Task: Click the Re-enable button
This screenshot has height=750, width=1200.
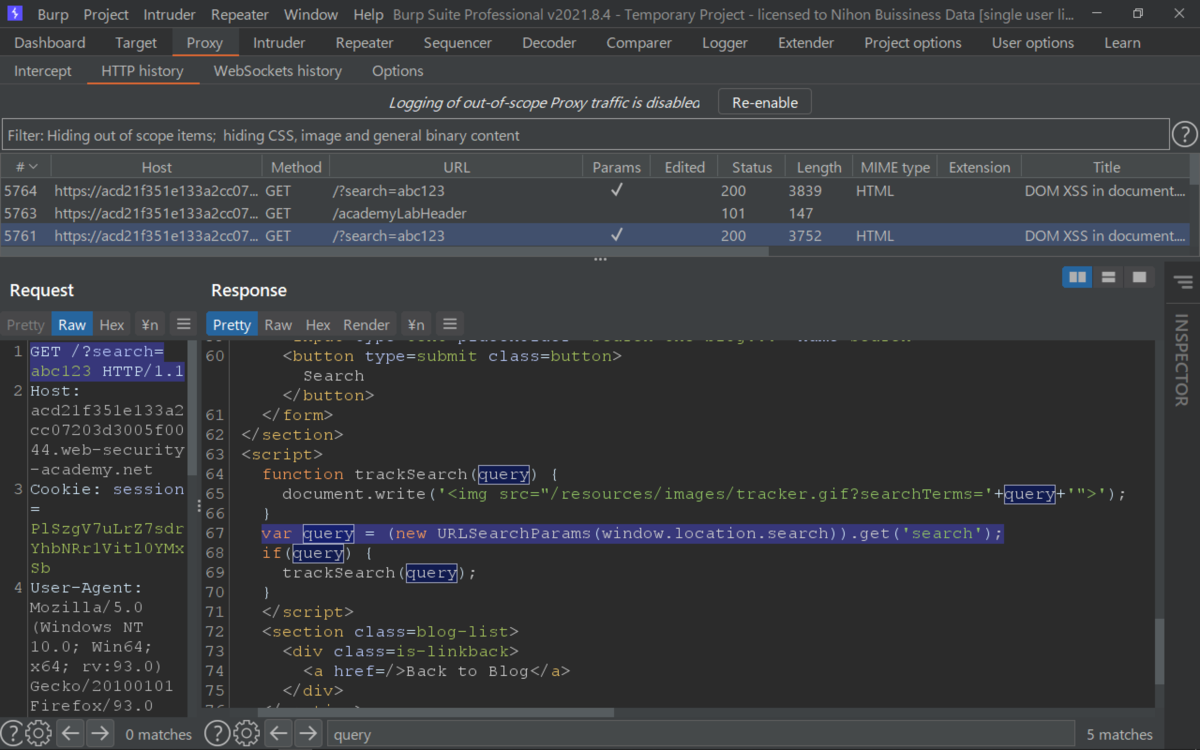Action: tap(765, 102)
